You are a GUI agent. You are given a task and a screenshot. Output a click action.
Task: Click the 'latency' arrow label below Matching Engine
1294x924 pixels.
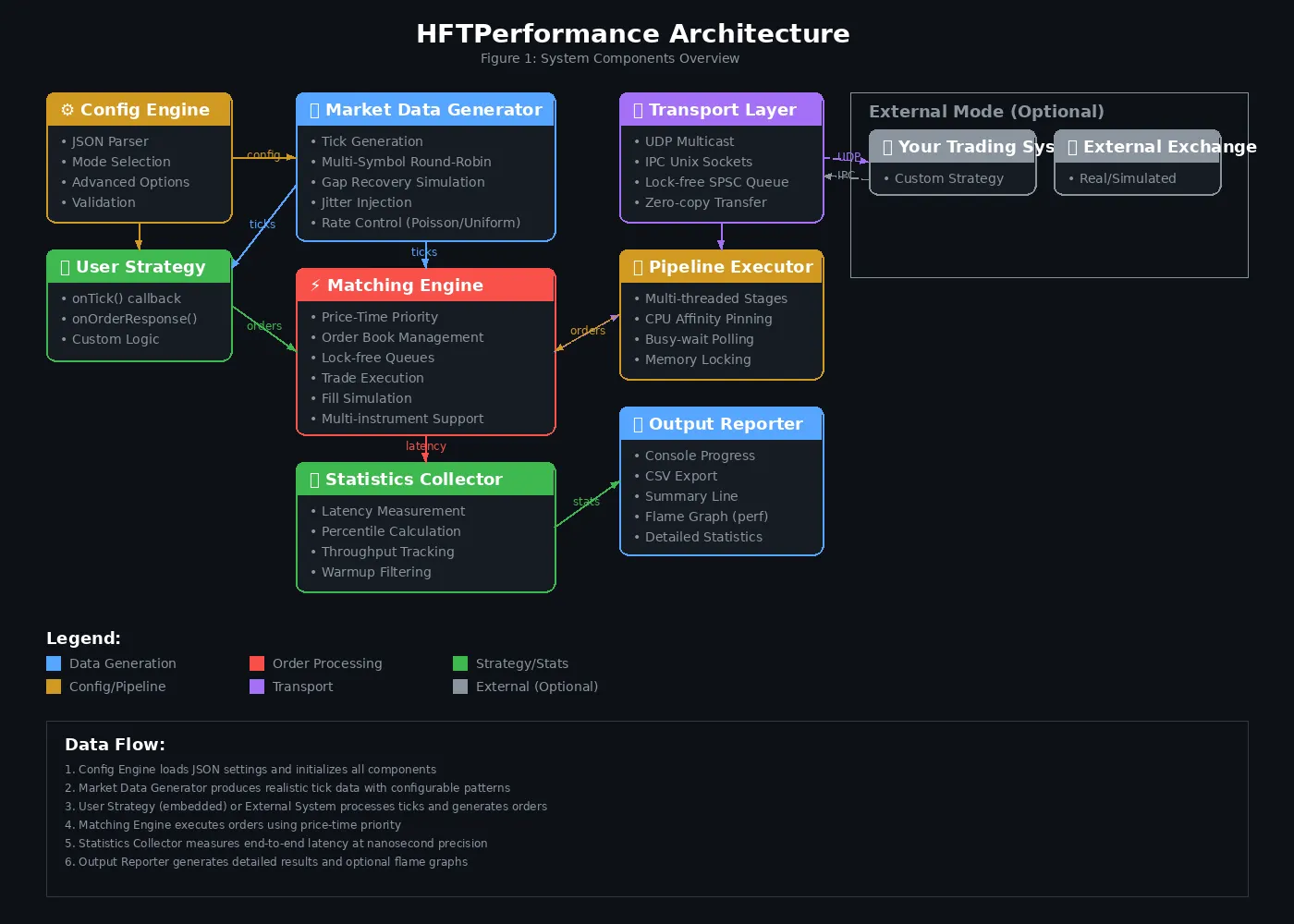click(425, 446)
